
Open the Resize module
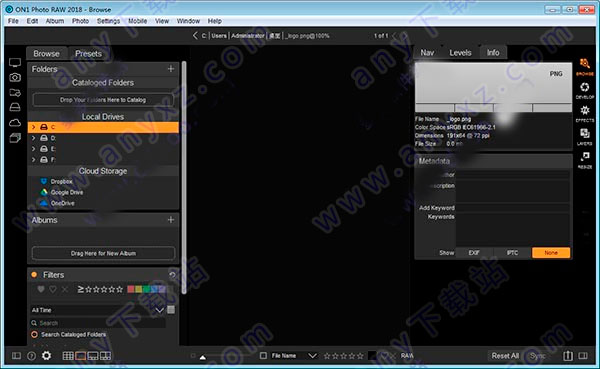click(584, 160)
